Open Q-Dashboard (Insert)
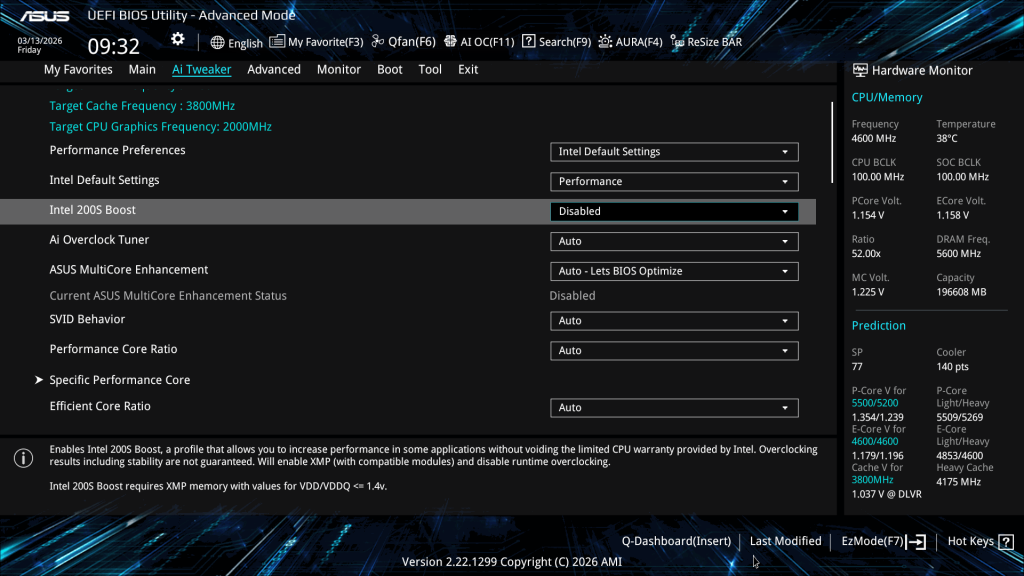Viewport: 1024px width, 576px height. (676, 541)
